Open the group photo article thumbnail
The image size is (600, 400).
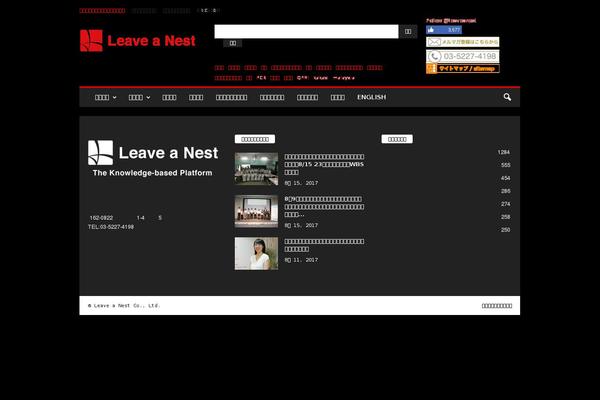point(256,169)
